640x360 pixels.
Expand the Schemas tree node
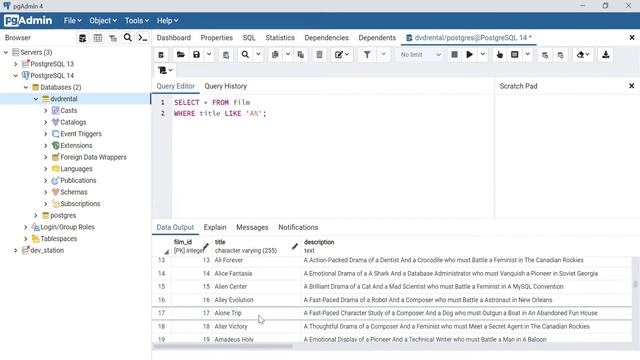pos(46,192)
